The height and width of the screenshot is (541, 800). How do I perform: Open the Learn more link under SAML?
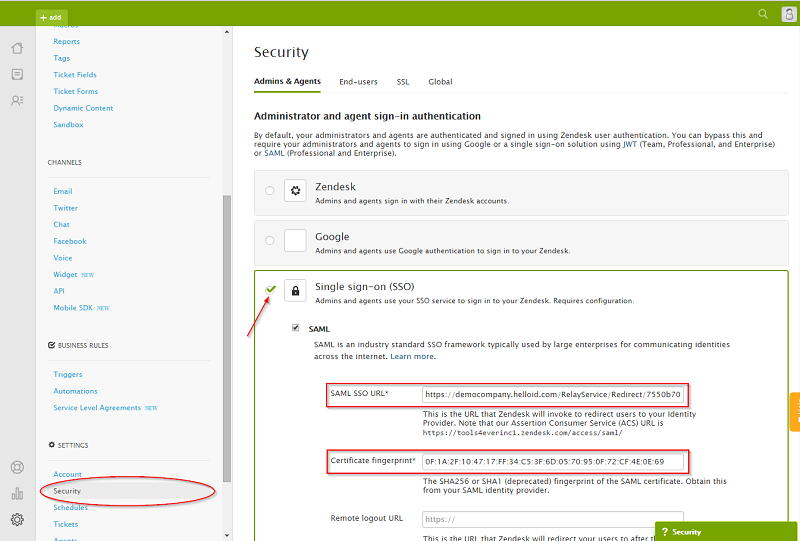pos(413,357)
